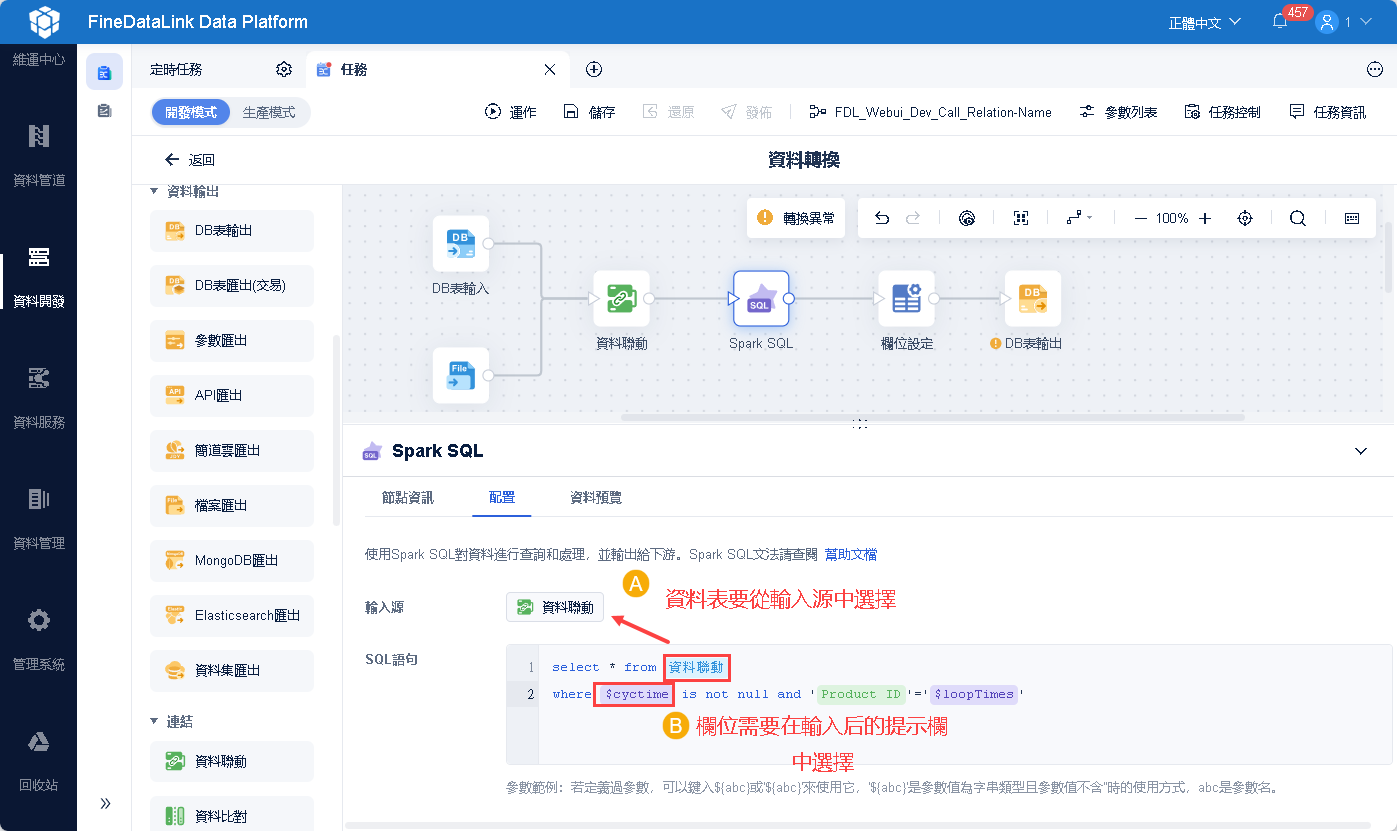
Task: Select API匯出 operator
Action: [231, 396]
